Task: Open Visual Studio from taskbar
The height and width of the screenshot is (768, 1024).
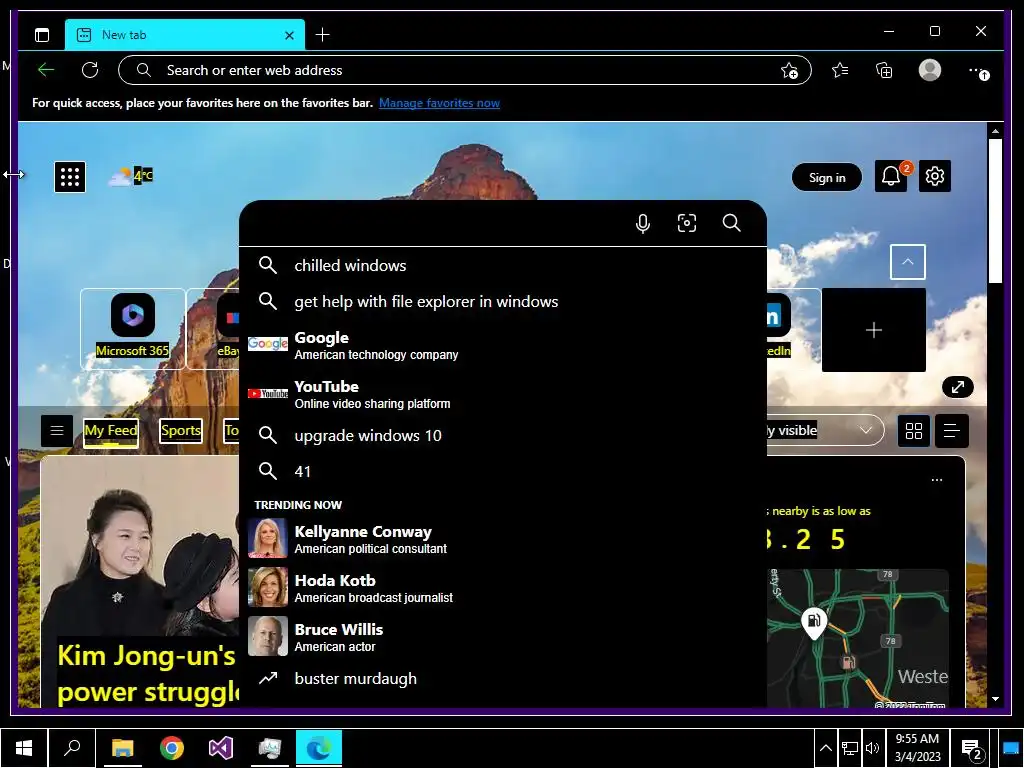Action: (x=221, y=748)
